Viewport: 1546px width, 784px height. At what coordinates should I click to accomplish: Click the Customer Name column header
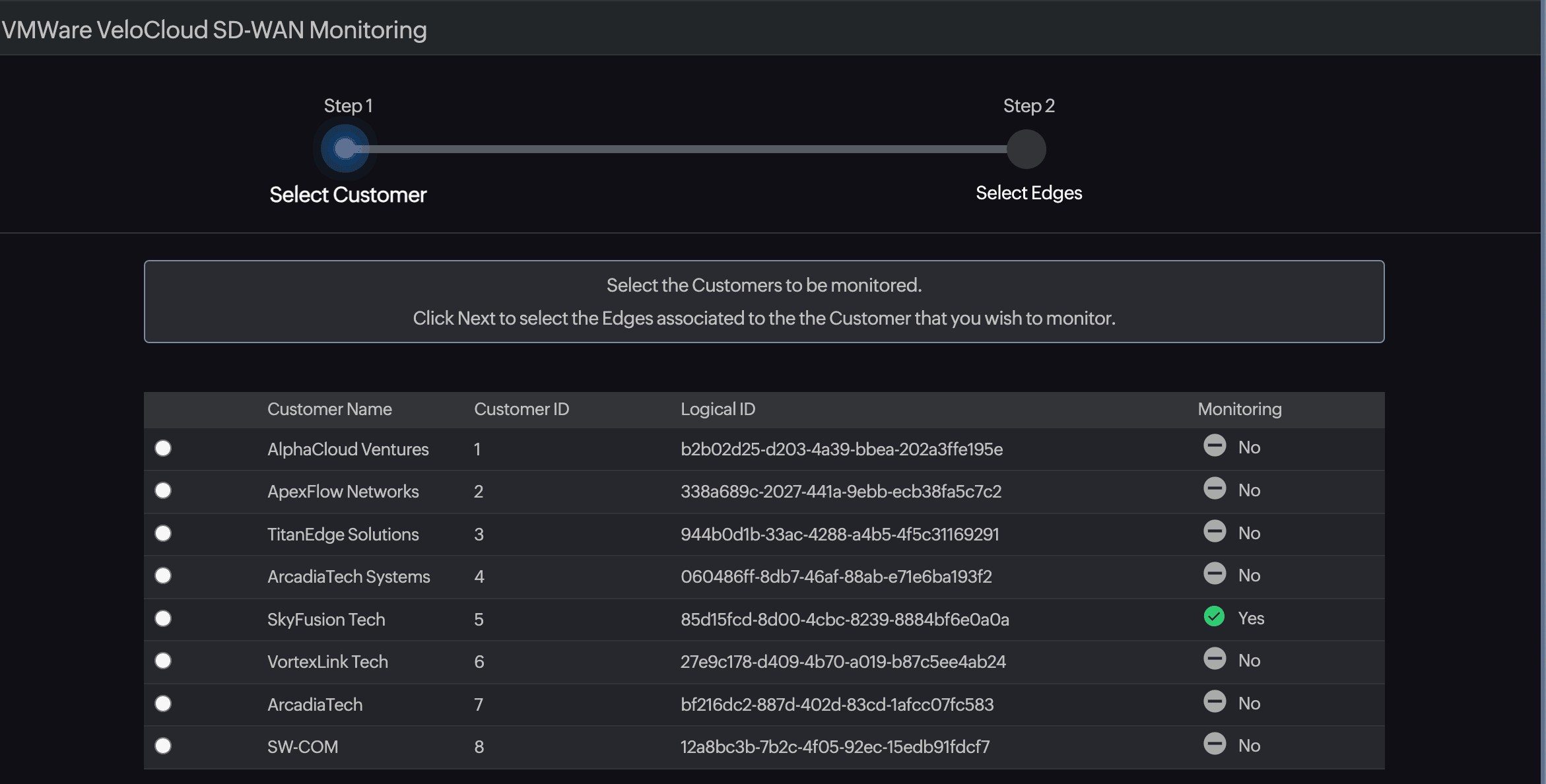(329, 409)
